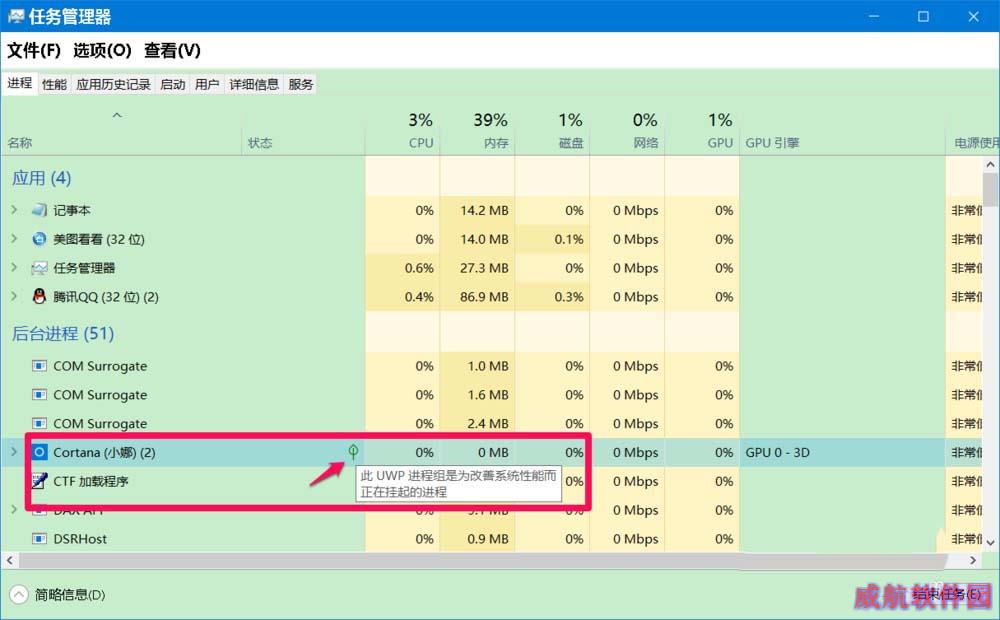Click the DSRHost process icon

pyautogui.click(x=40, y=539)
